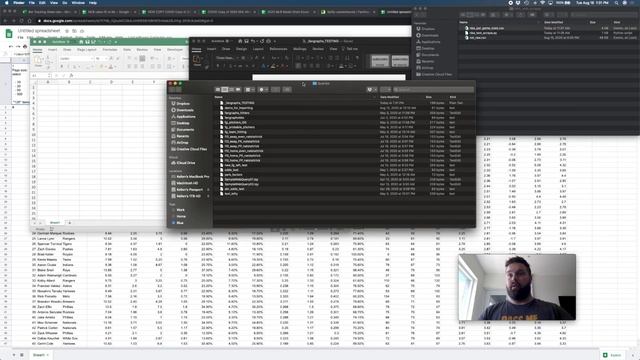Image resolution: width=640 pixels, height=360 pixels.
Task: Select the file dated Aug 15, 2020 in front Finder
Action: click(x=344, y=108)
